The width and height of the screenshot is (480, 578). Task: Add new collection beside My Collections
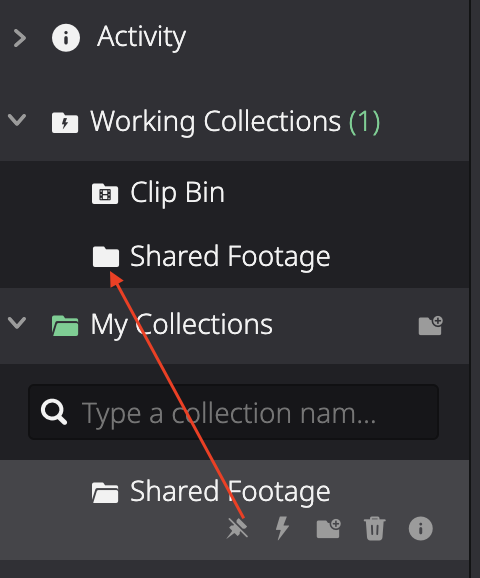click(x=431, y=325)
